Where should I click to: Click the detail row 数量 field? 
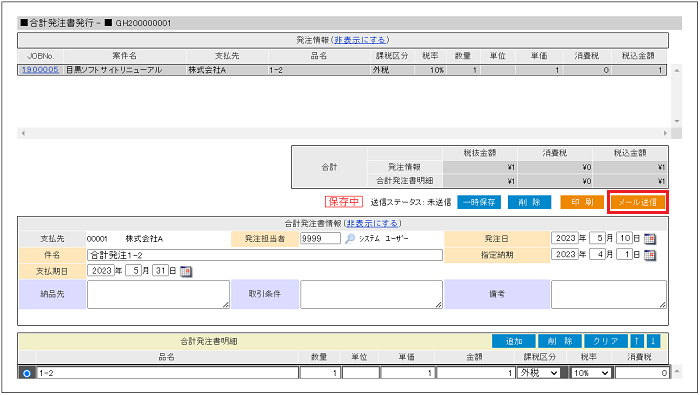(x=320, y=373)
